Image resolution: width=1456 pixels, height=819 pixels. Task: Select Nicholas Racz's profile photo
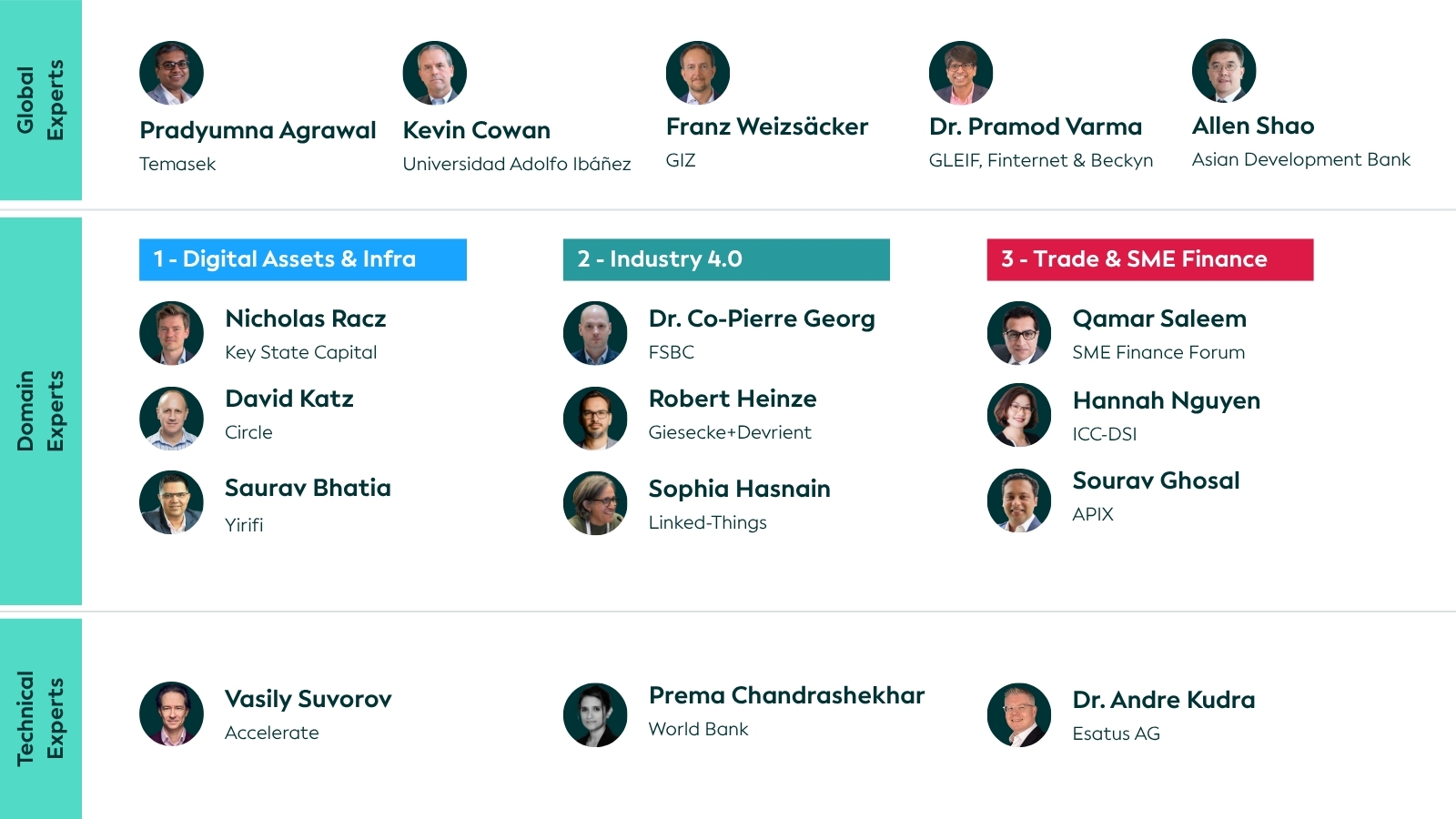(x=171, y=333)
